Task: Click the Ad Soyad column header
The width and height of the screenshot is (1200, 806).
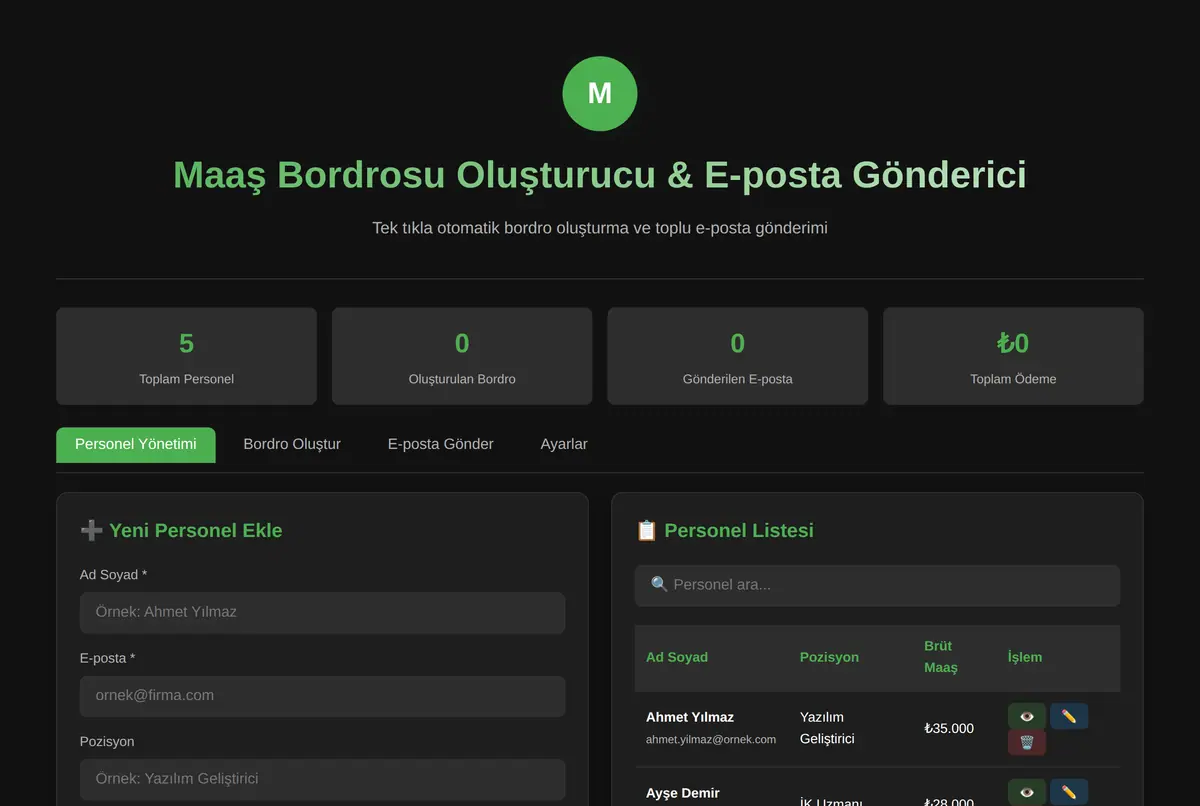Action: (677, 657)
